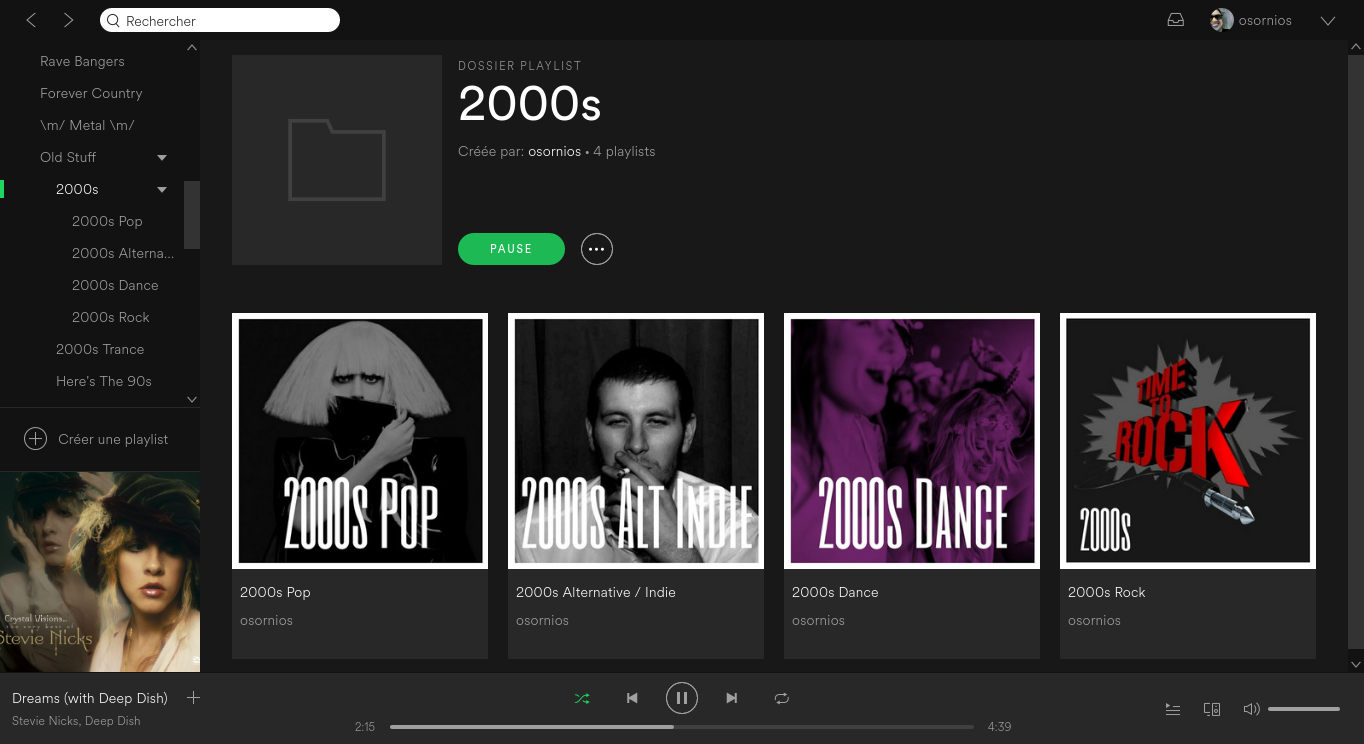This screenshot has width=1364, height=744.
Task: Skip to the next track
Action: pos(732,698)
